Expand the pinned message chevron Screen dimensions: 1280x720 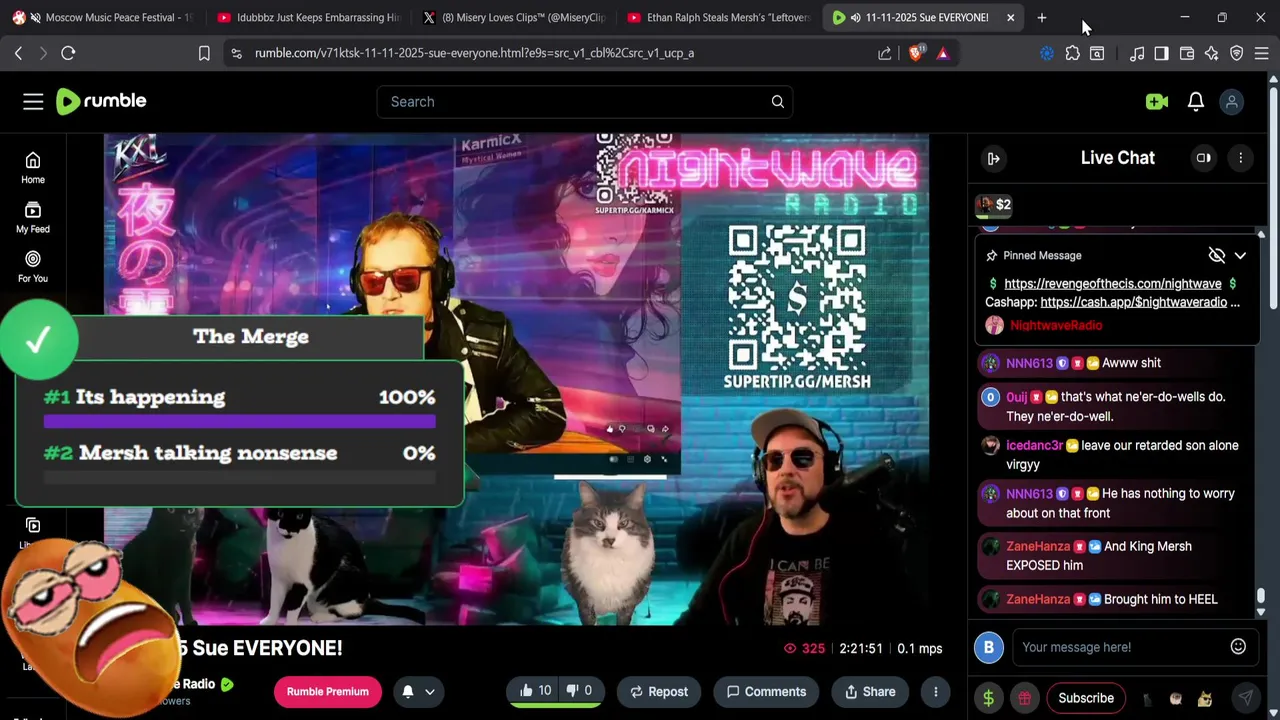click(1240, 255)
